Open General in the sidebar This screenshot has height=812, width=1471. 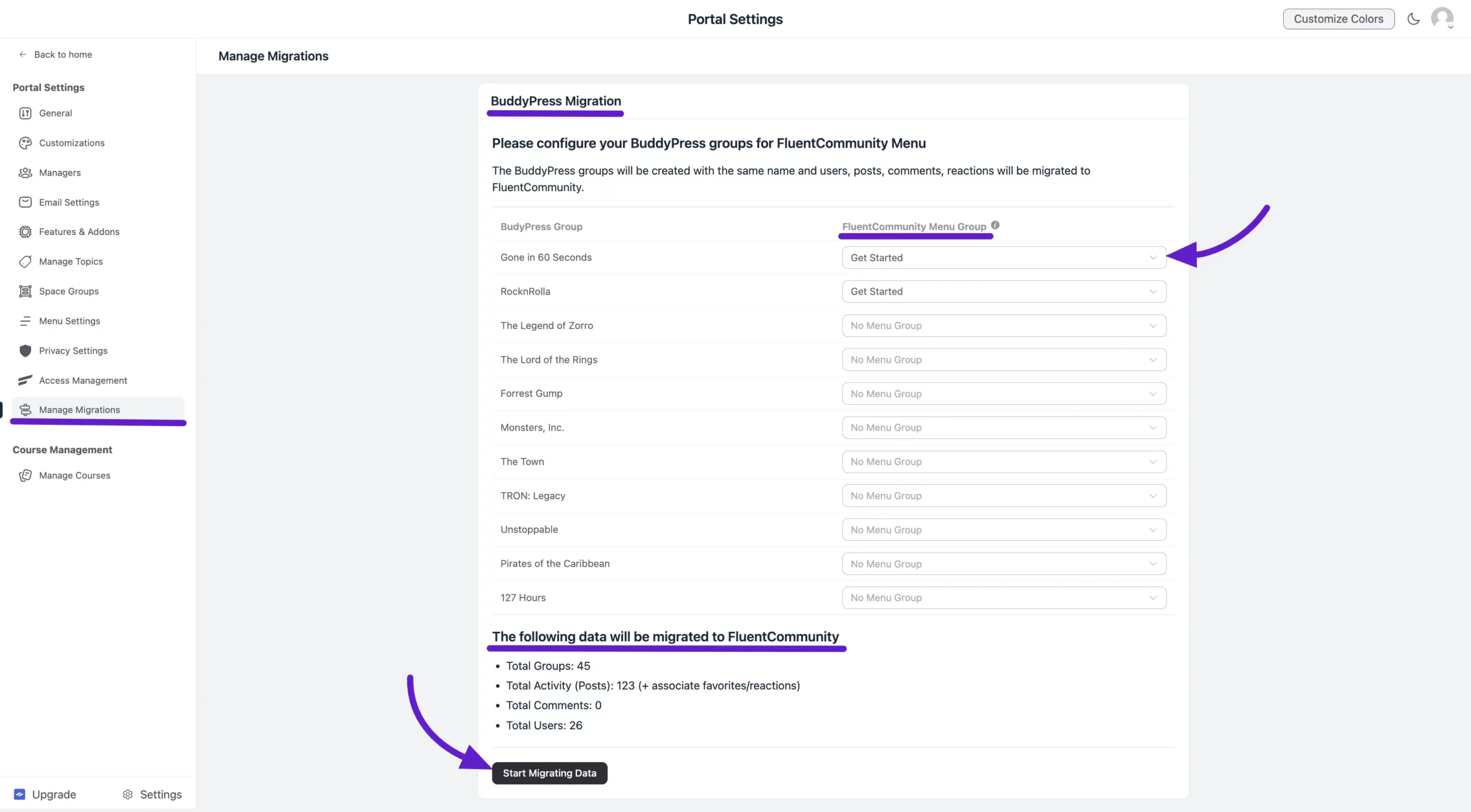tap(98, 113)
